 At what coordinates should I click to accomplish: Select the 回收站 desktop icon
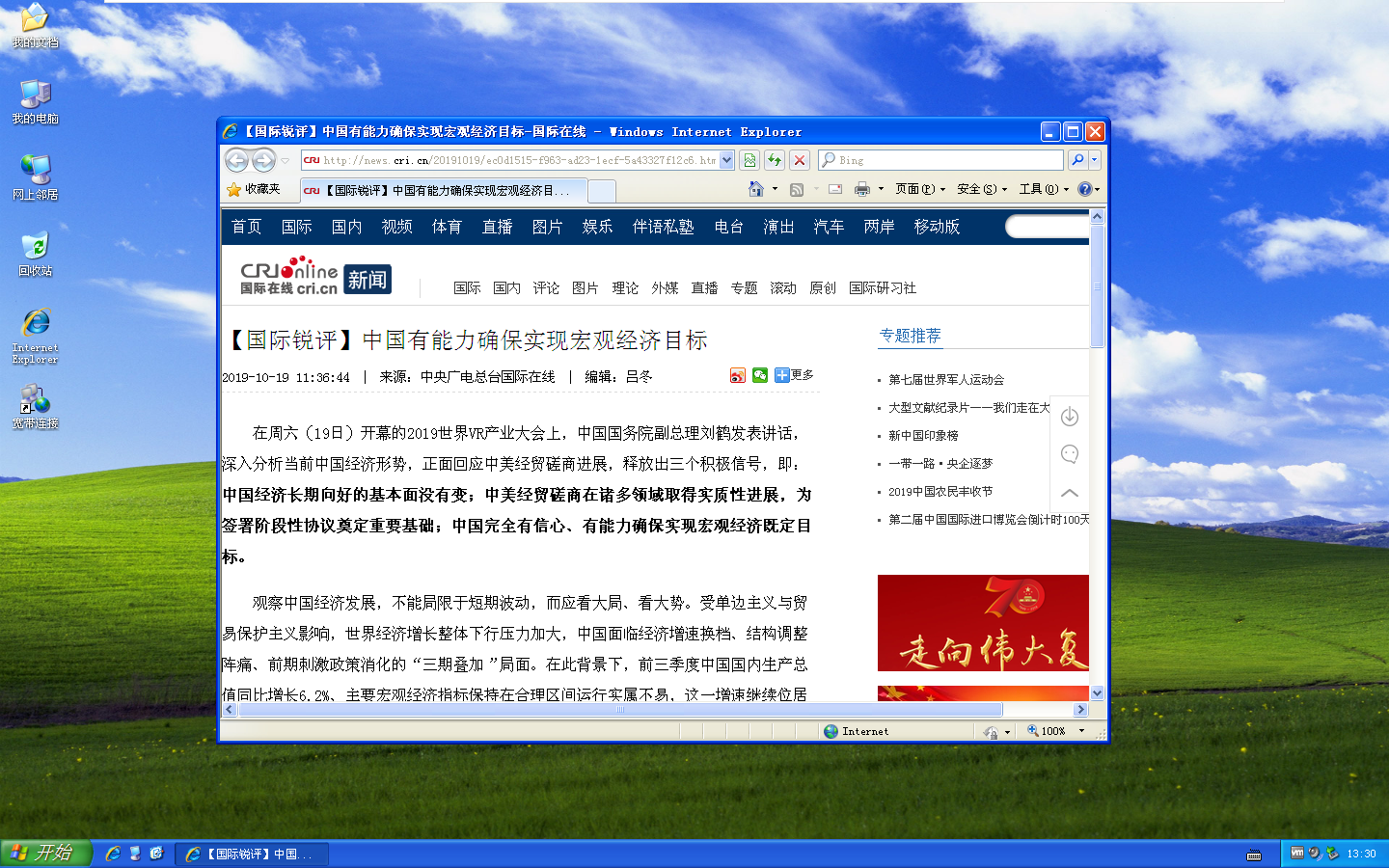click(35, 254)
